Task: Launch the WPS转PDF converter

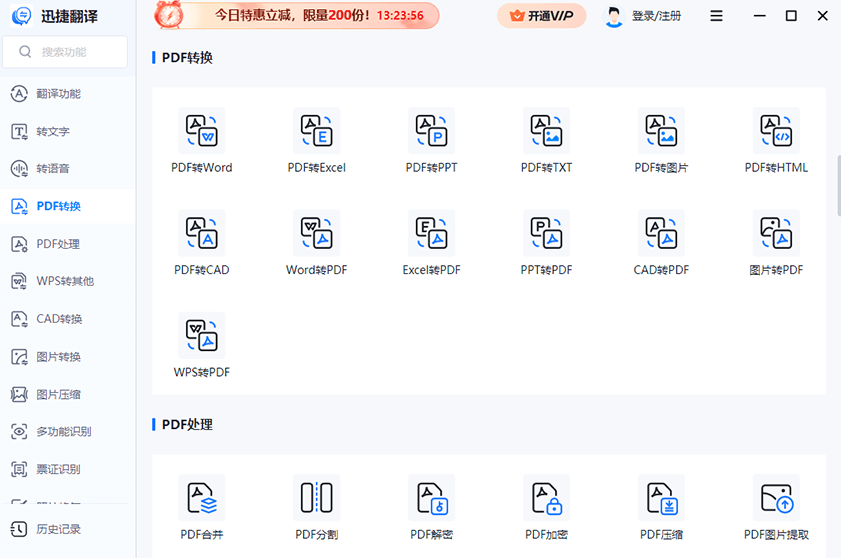Action: 202,346
